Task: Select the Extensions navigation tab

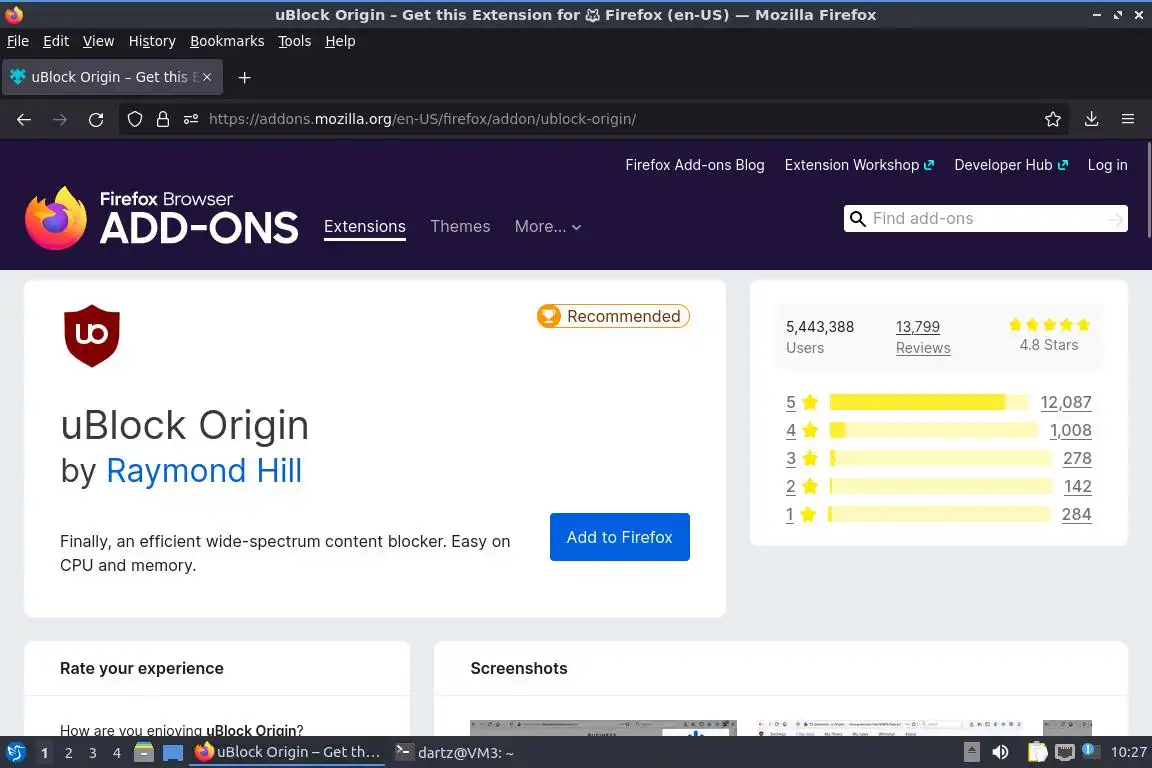Action: [x=364, y=227]
